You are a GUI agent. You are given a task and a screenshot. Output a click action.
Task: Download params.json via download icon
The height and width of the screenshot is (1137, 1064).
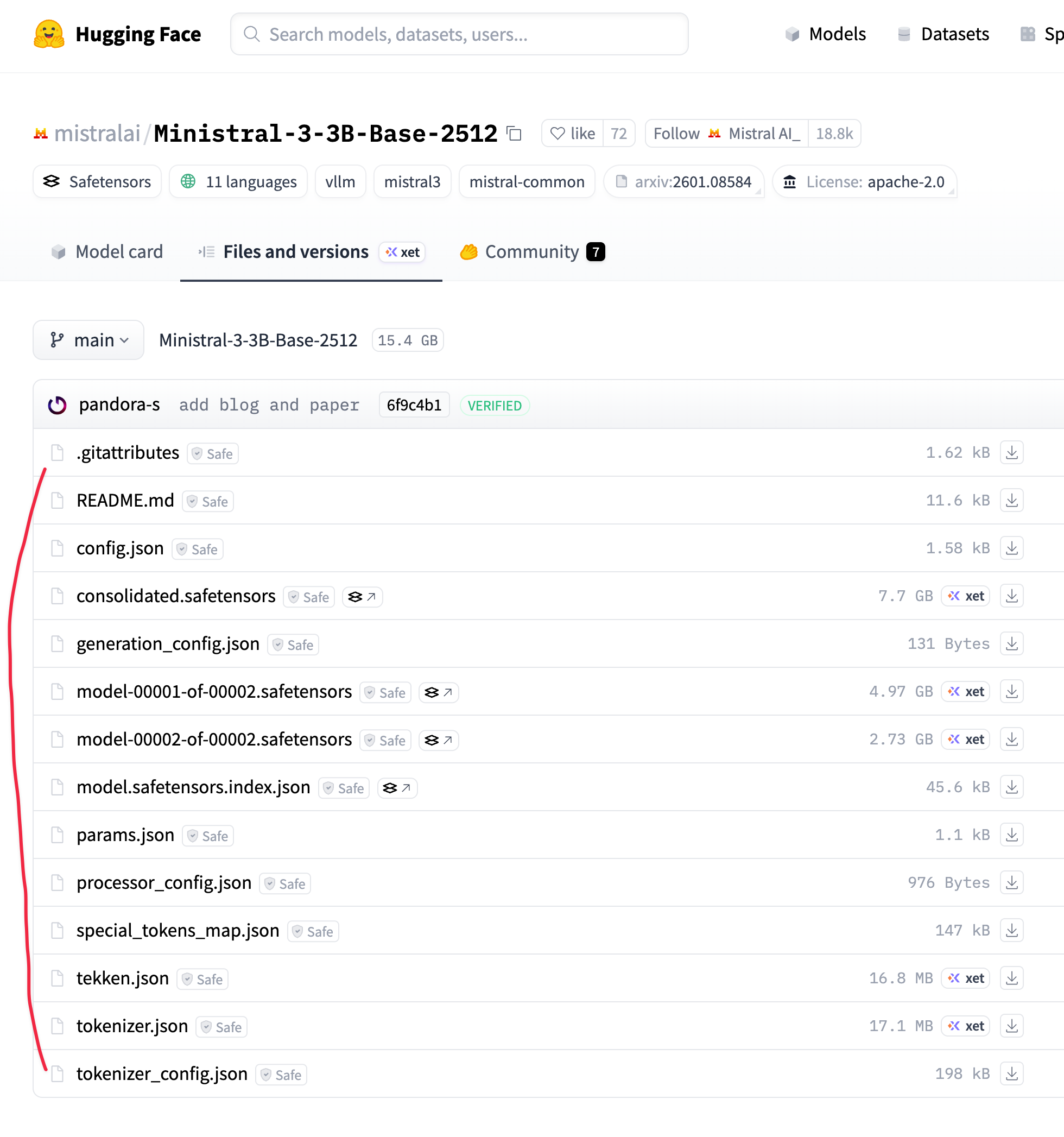[x=1011, y=835]
